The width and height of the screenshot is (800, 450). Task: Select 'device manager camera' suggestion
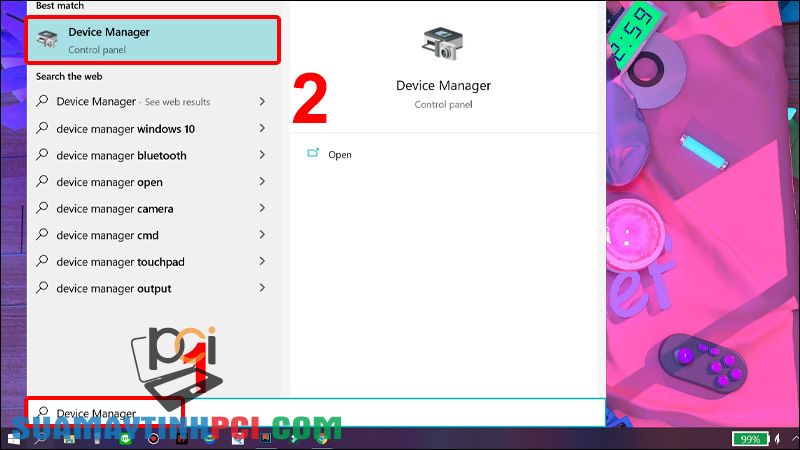[153, 208]
